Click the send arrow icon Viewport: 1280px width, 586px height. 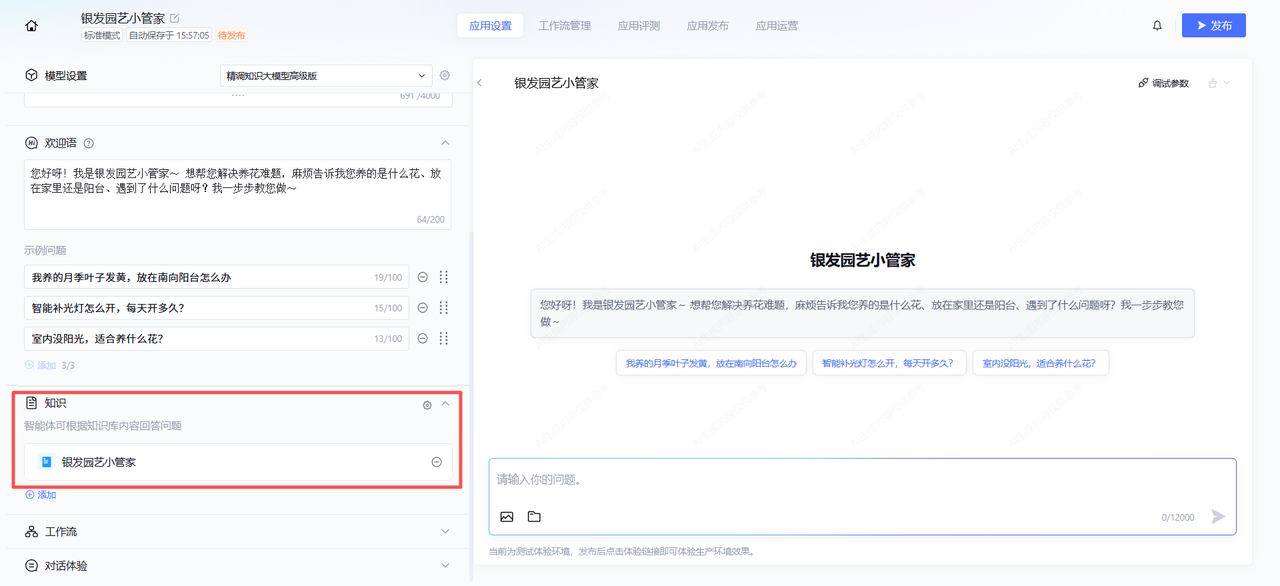tap(1217, 517)
